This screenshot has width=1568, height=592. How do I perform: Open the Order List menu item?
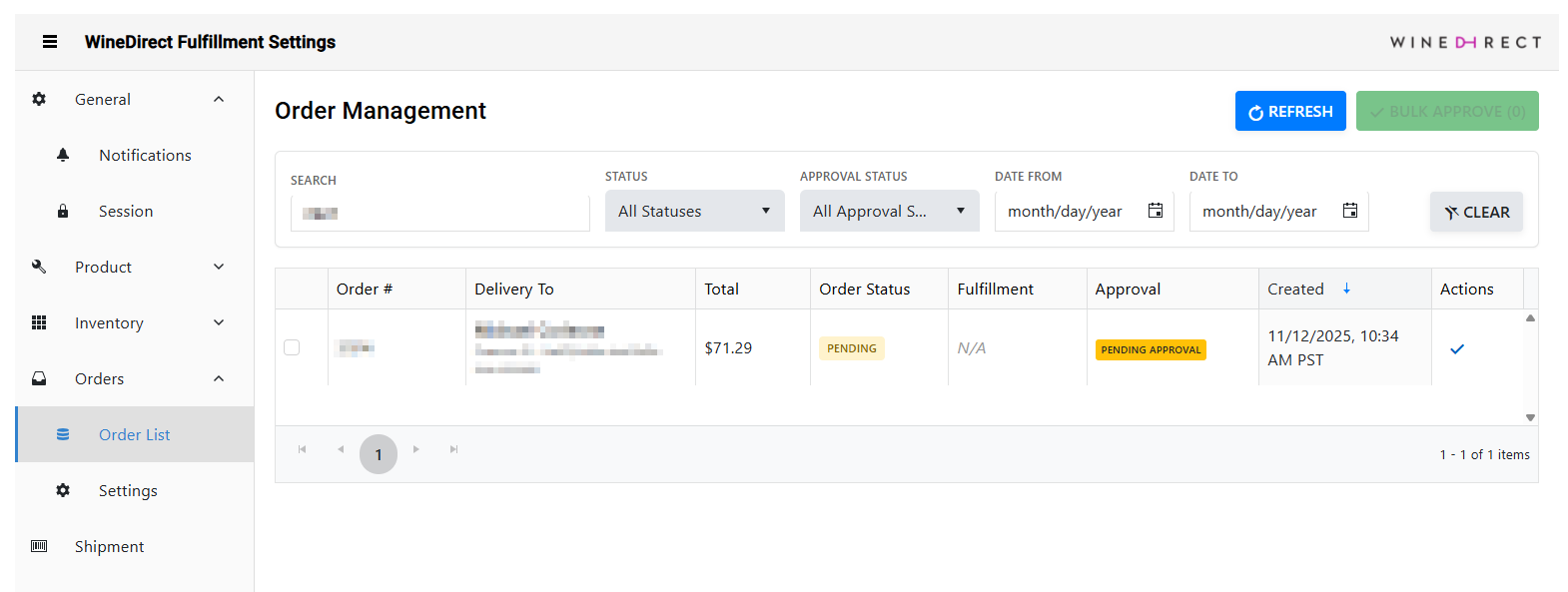tap(134, 434)
